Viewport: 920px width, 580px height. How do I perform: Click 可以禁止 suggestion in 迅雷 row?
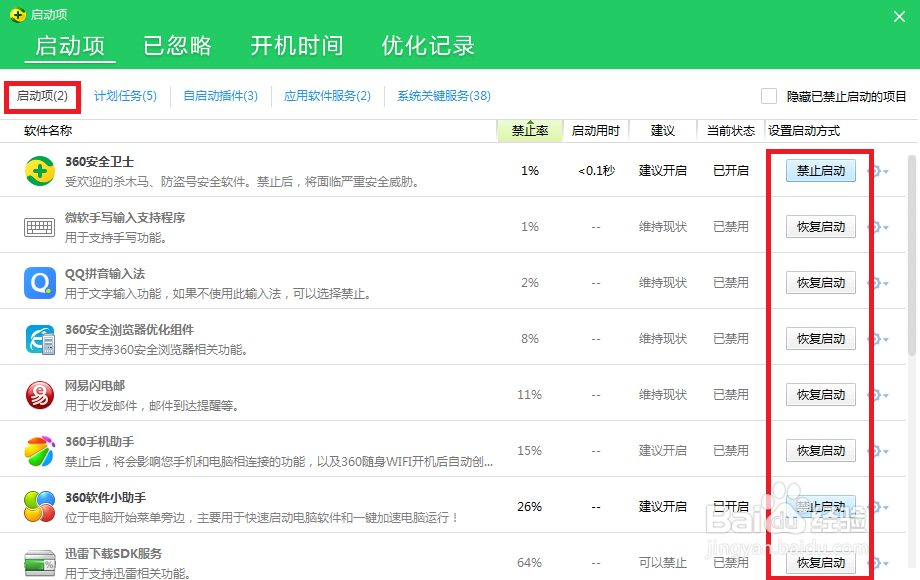coord(662,563)
